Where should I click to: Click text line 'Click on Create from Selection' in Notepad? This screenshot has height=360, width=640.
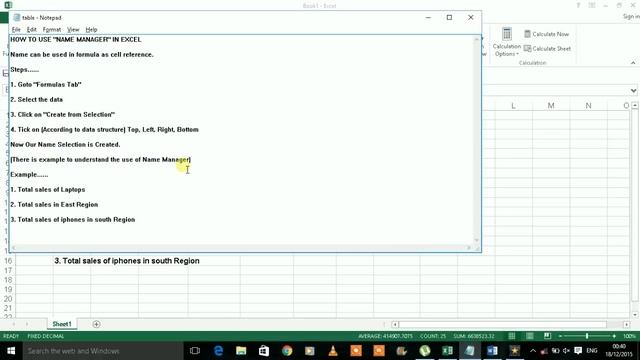[x=62, y=115]
